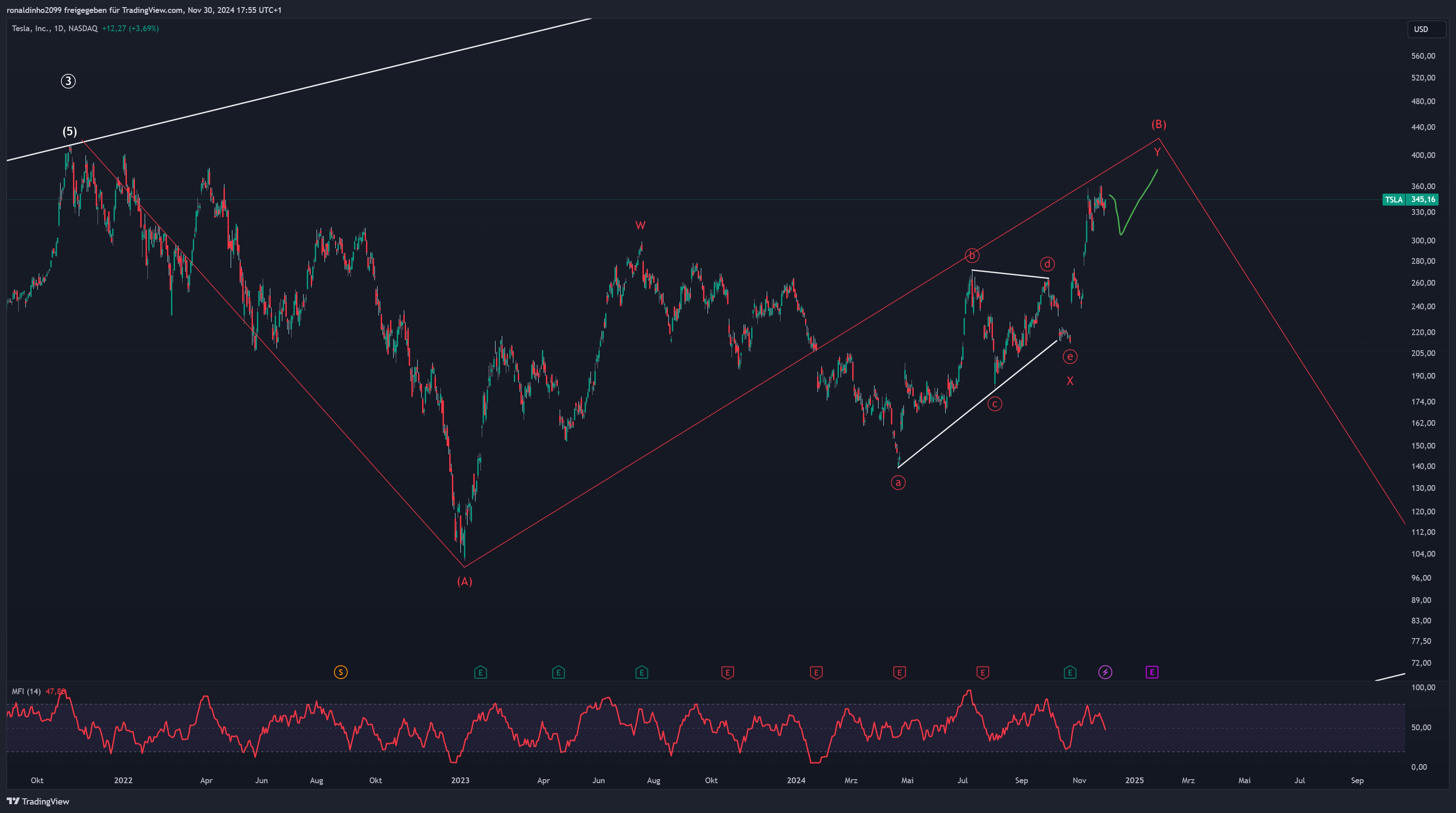Click the circled red 'b' wave label

tap(972, 256)
